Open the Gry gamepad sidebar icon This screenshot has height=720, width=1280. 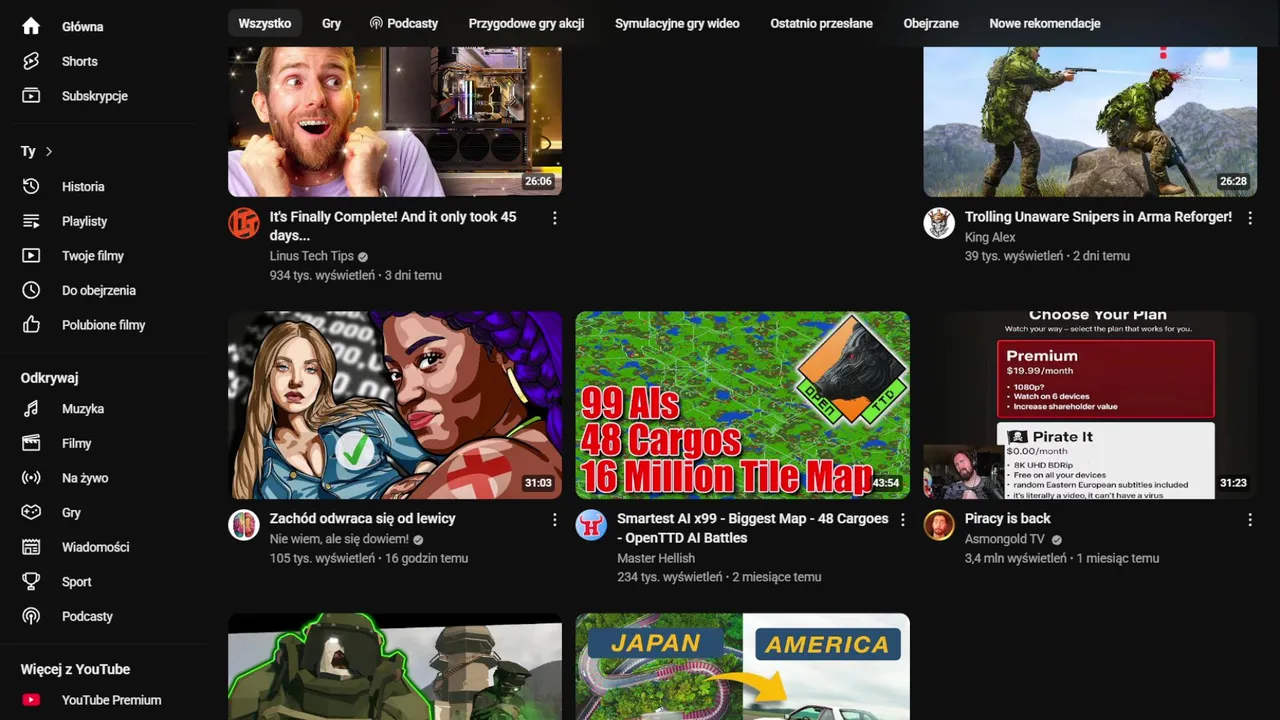click(31, 512)
